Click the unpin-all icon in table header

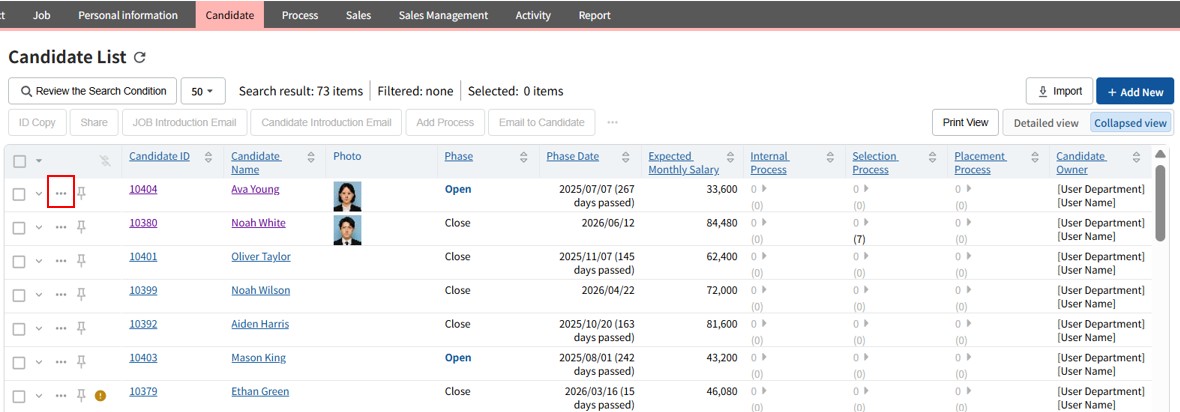point(106,161)
